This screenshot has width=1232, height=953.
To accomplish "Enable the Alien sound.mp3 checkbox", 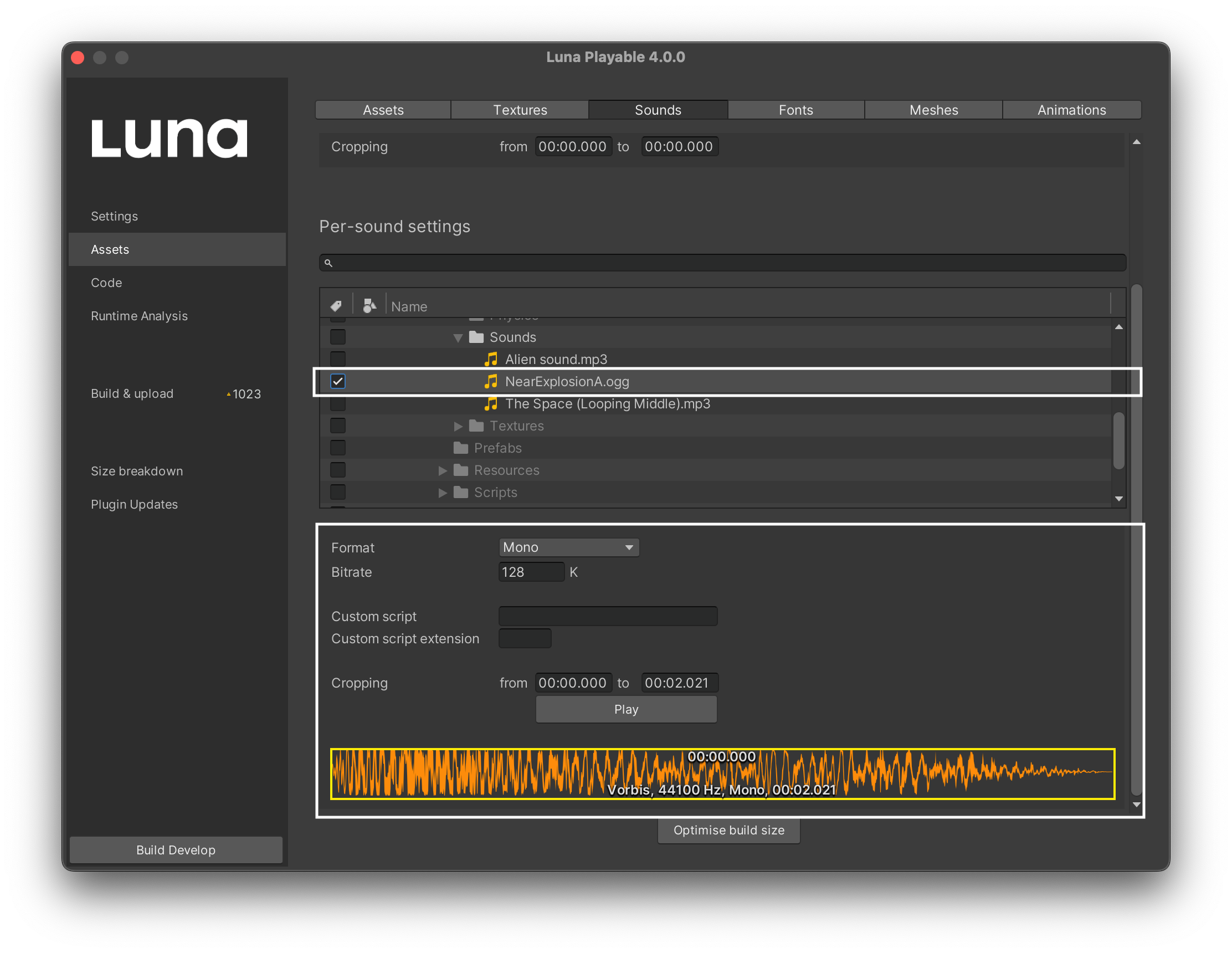I will tap(338, 360).
